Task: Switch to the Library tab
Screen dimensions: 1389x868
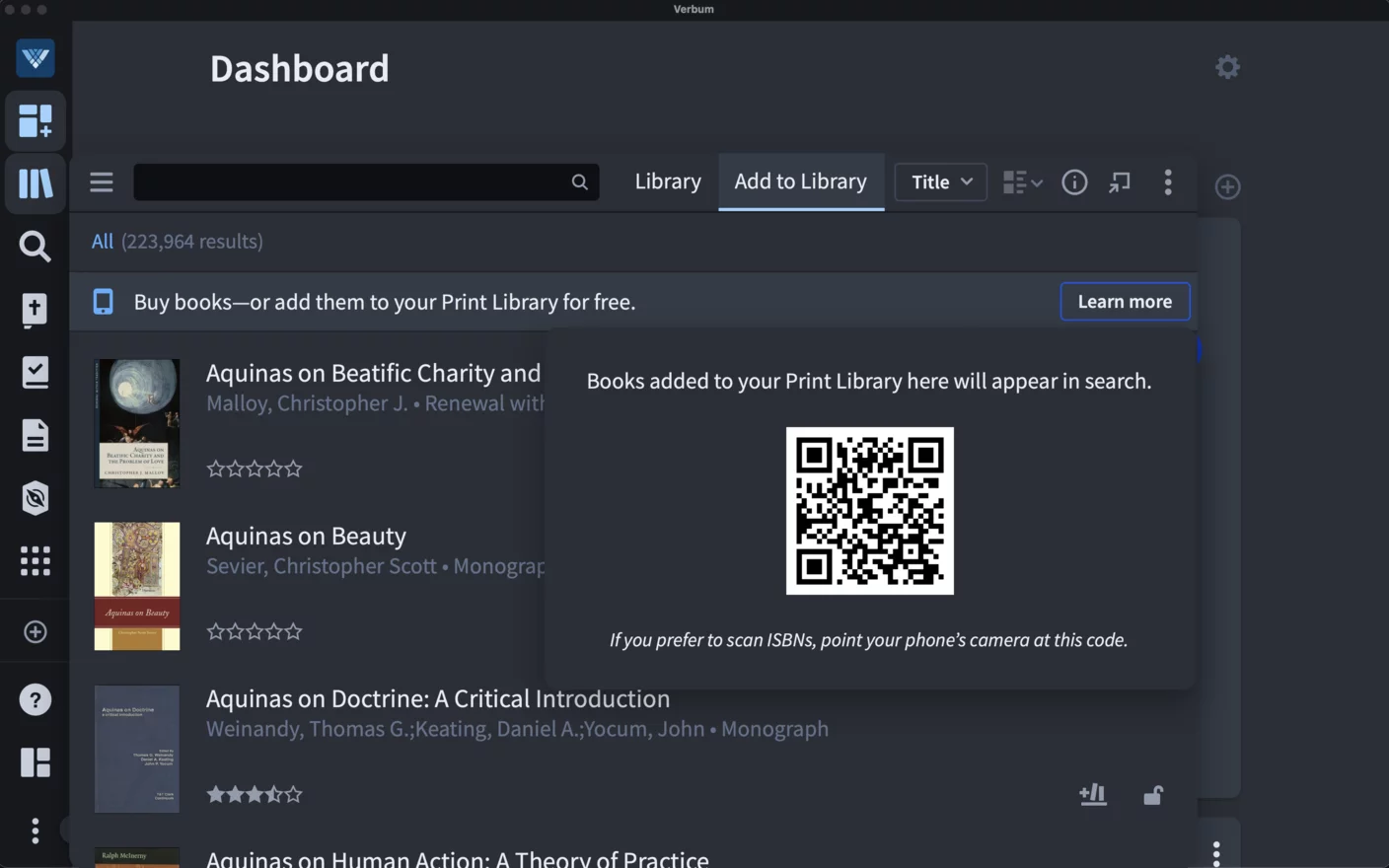Action: [x=668, y=181]
